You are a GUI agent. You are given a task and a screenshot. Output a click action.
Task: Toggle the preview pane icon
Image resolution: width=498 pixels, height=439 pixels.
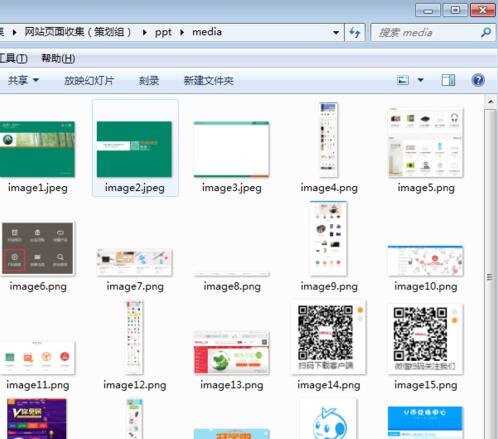pos(448,80)
